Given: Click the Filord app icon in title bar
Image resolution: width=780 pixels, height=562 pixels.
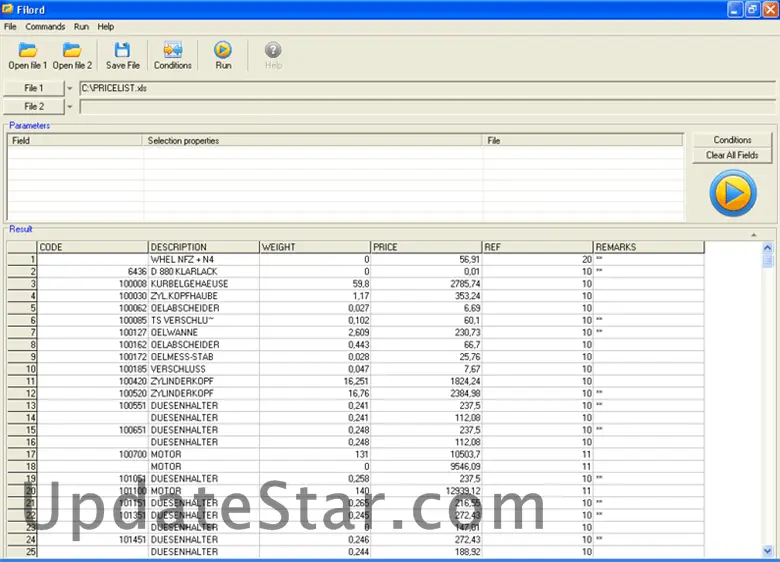Looking at the screenshot, I should [9, 9].
